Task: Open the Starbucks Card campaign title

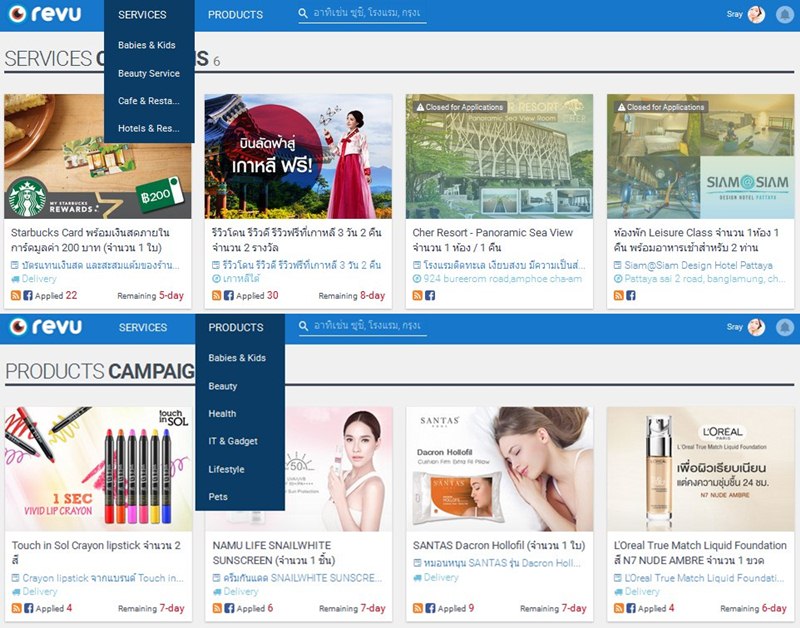Action: tap(90, 240)
